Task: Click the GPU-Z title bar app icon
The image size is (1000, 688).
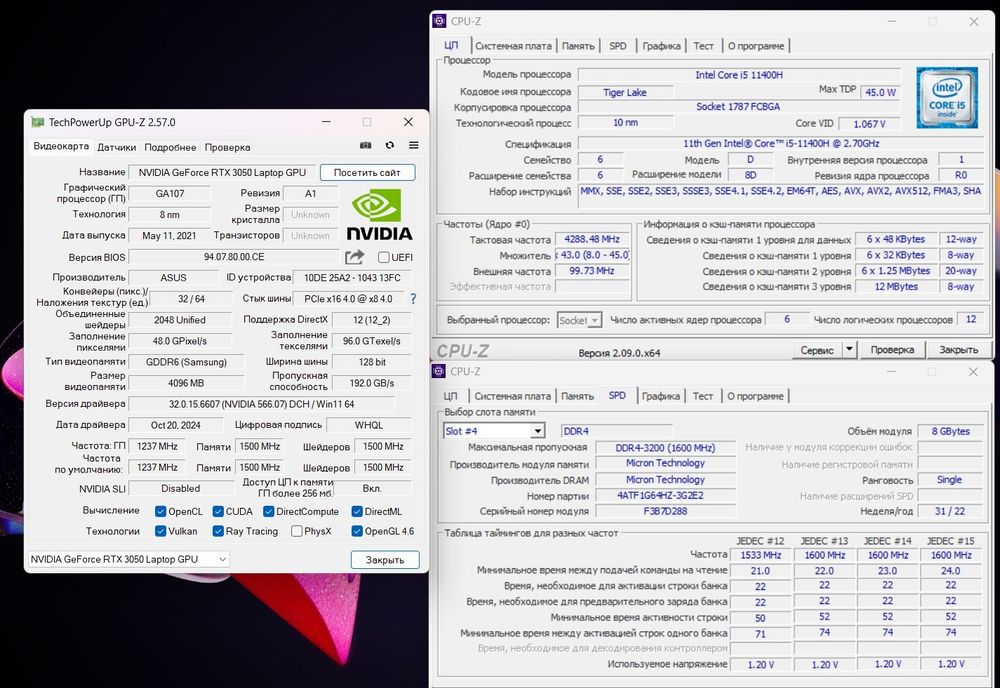Action: [38, 122]
